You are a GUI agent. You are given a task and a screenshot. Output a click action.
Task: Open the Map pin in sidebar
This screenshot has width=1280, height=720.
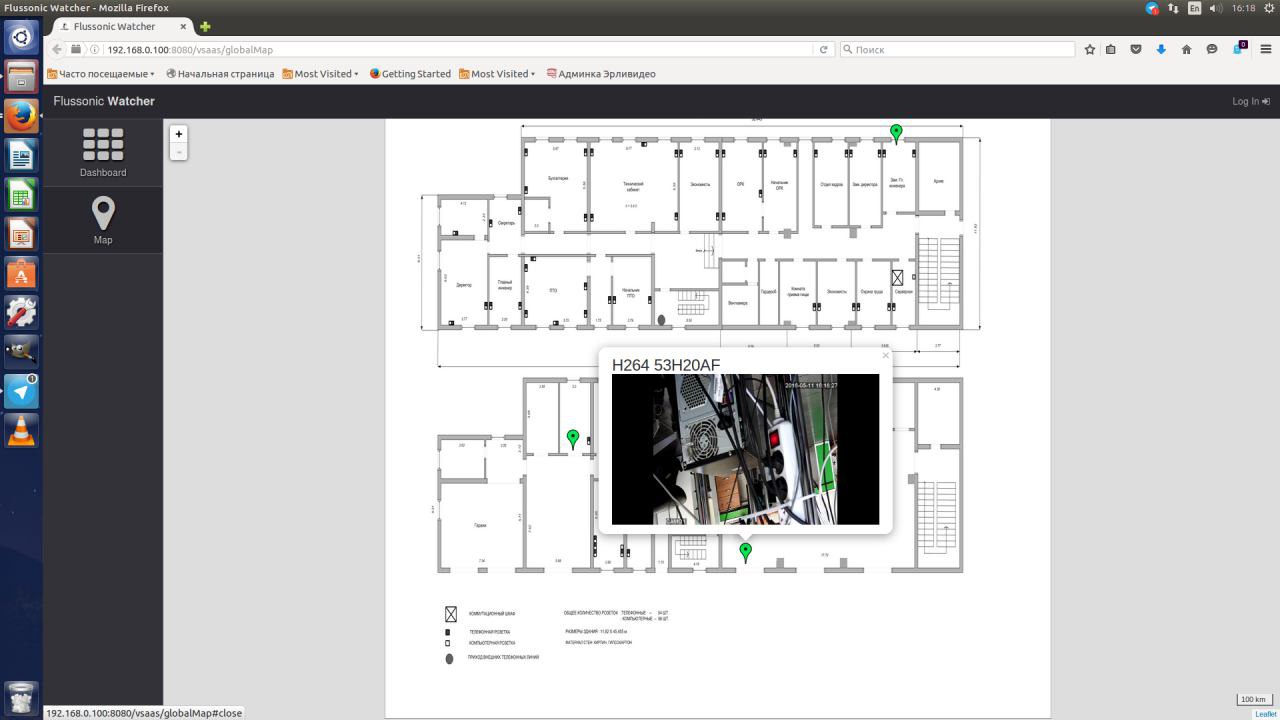pyautogui.click(x=103, y=213)
